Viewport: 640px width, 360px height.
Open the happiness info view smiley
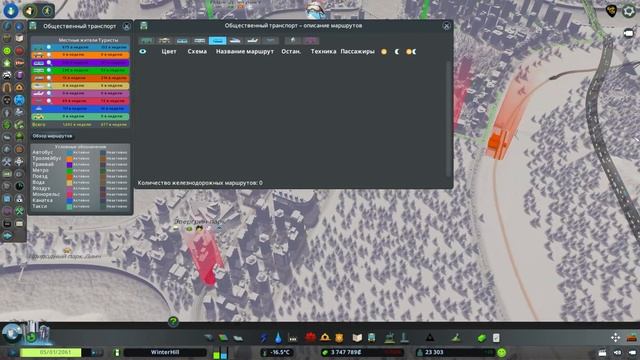7,51
